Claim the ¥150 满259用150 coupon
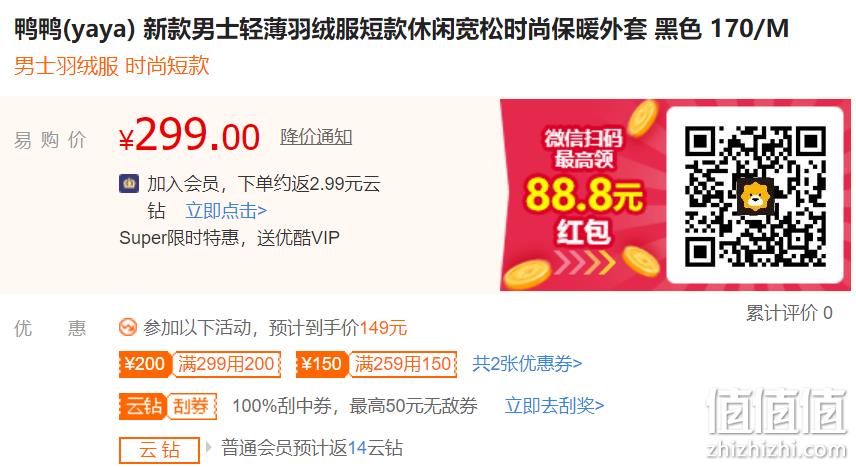 [x=377, y=364]
